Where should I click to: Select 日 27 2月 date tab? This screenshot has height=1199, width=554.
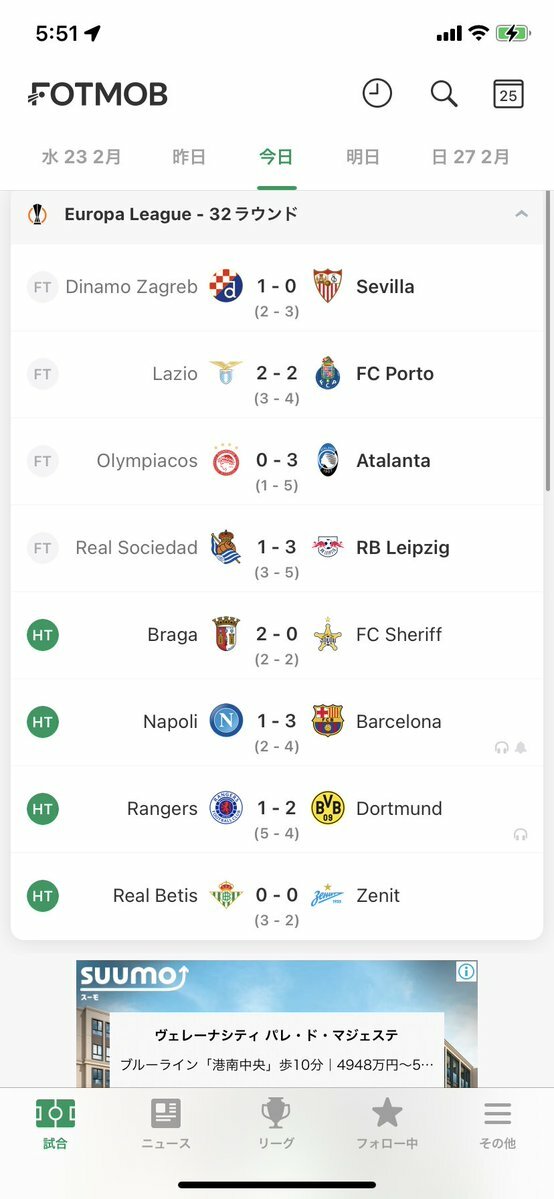(471, 157)
